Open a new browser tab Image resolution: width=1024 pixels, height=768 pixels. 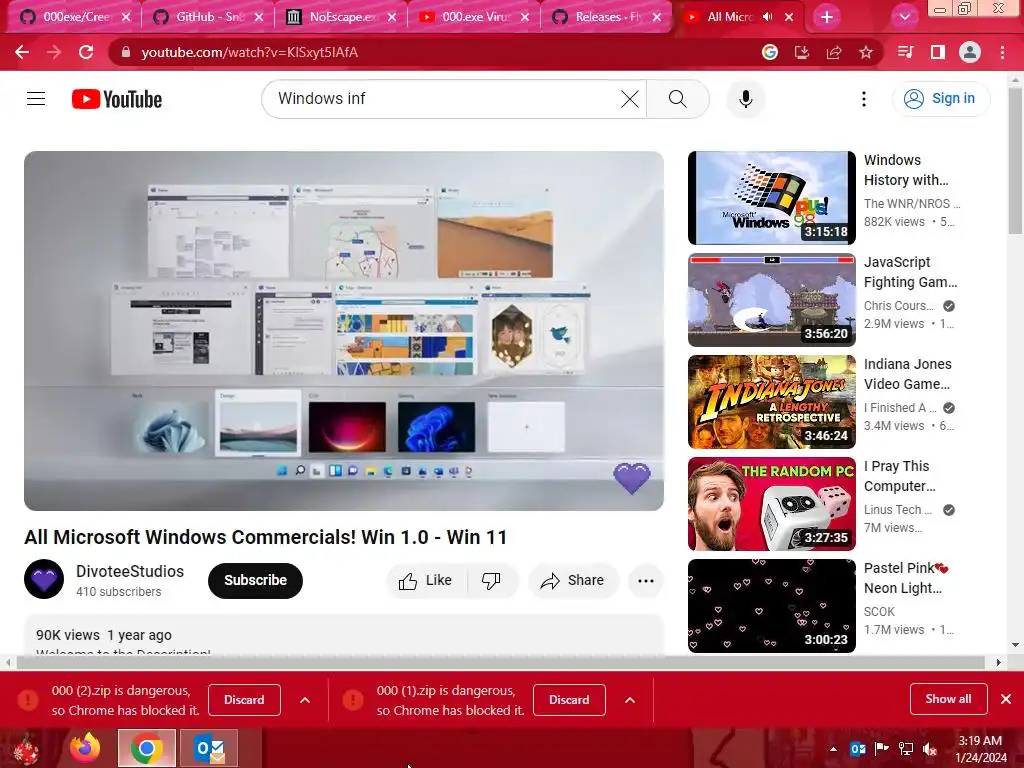(x=827, y=17)
